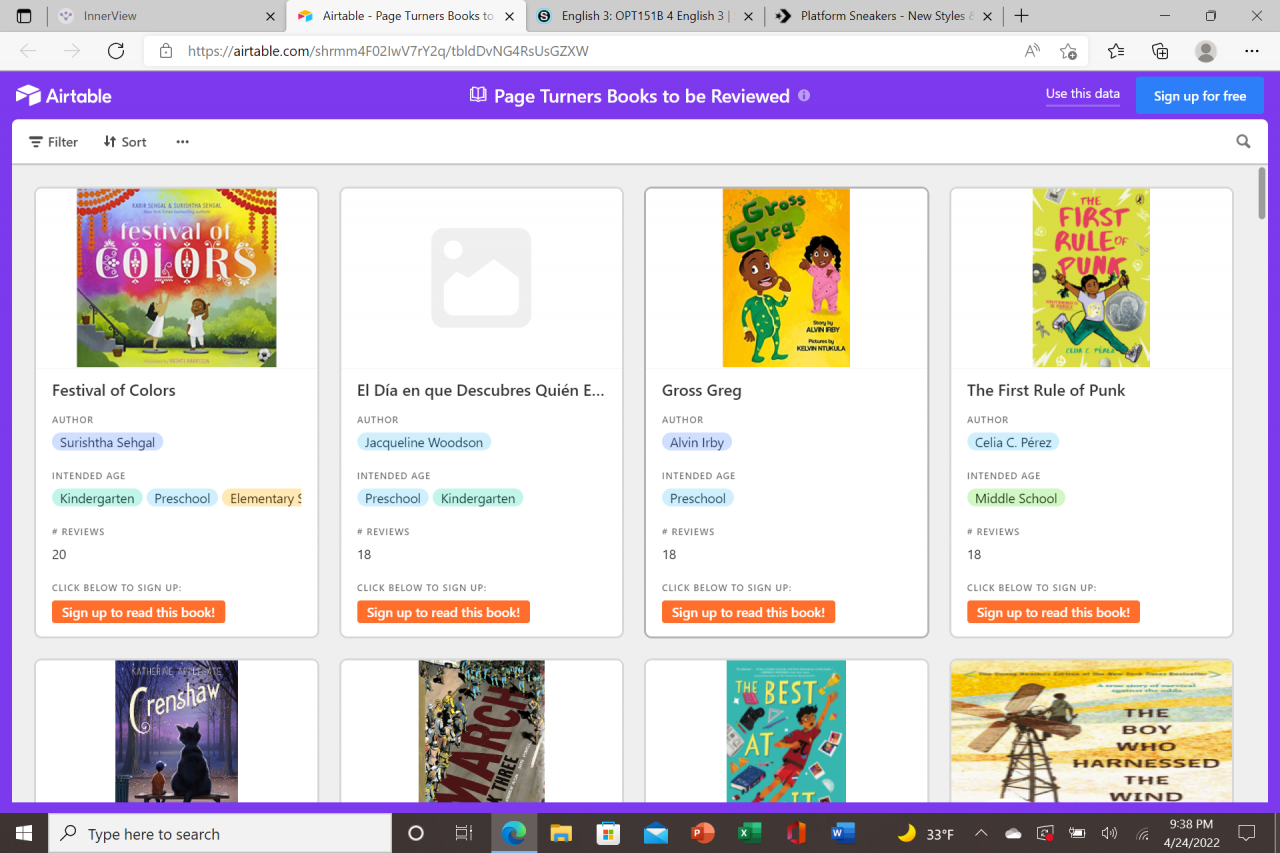
Task: Click the weather 33°F taskbar widget
Action: 925,833
